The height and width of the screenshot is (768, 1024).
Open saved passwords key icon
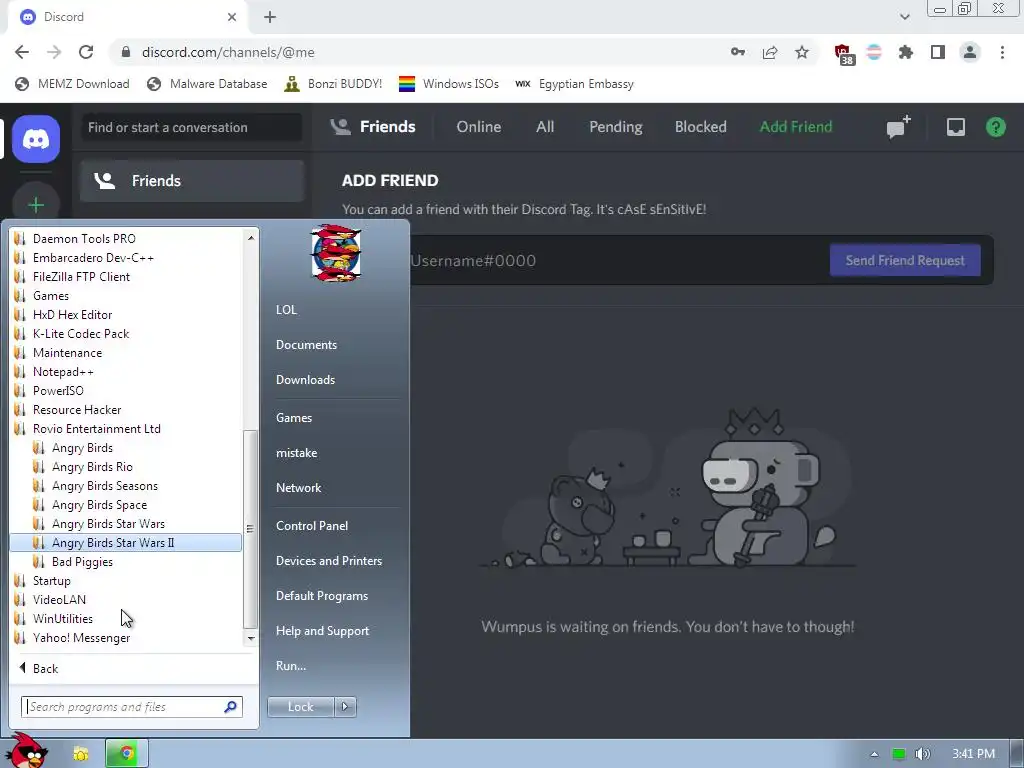(x=738, y=52)
